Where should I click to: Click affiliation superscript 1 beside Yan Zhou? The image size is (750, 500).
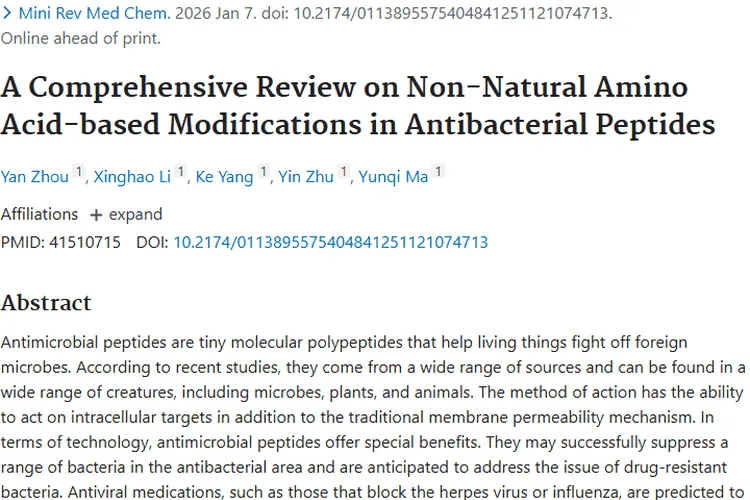point(78,173)
